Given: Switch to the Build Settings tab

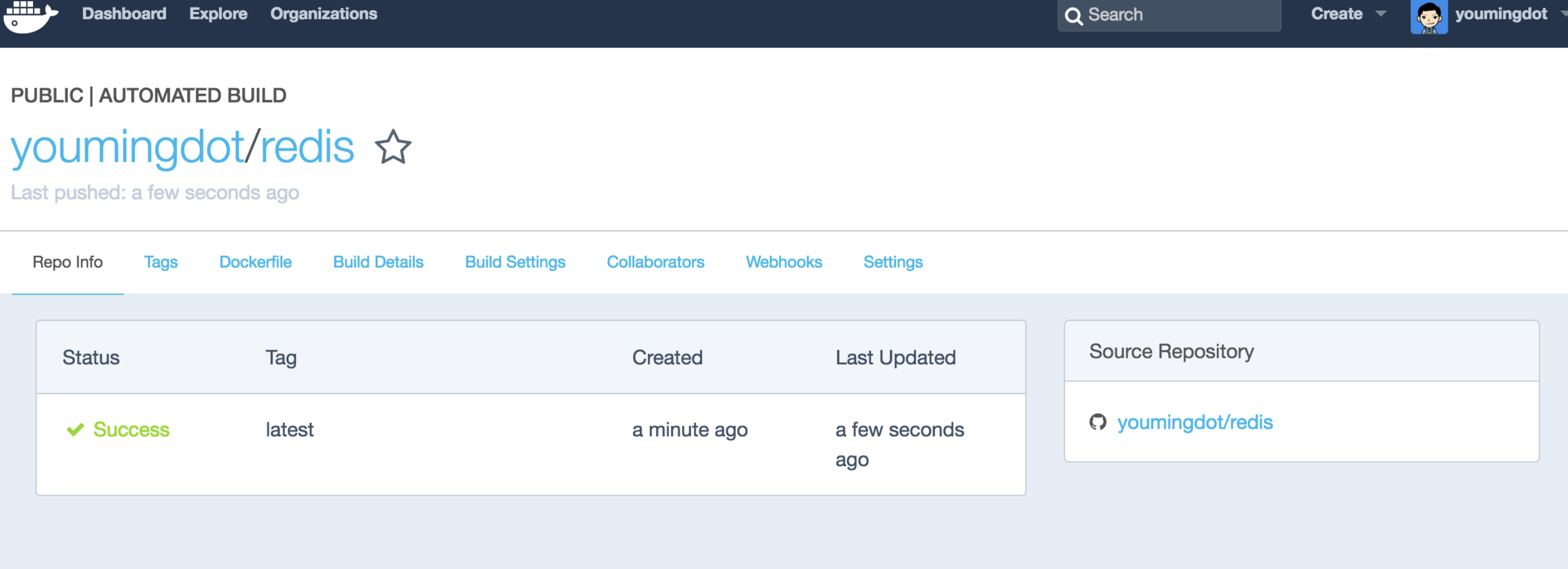Looking at the screenshot, I should (515, 262).
